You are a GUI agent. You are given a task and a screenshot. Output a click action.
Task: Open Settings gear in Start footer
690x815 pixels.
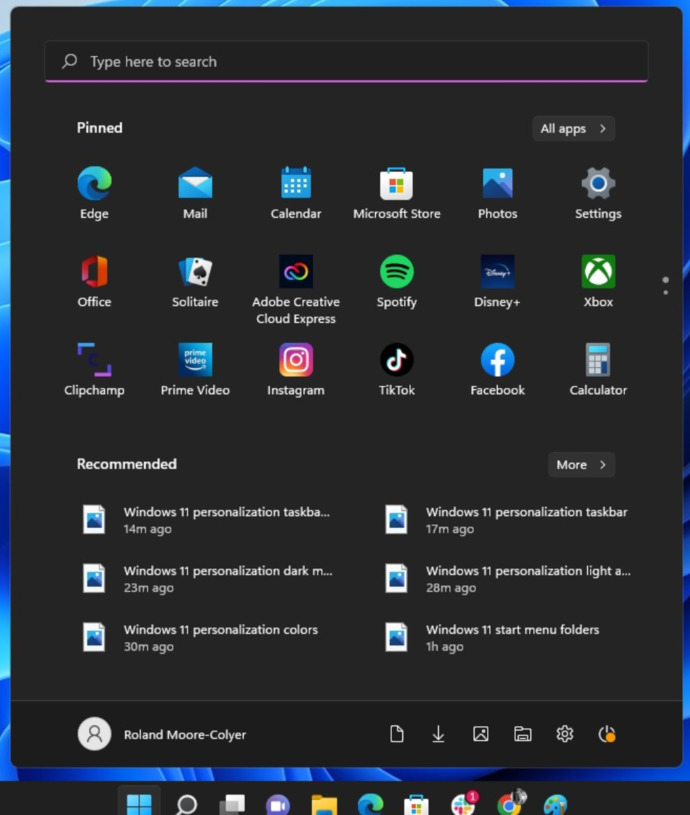point(564,734)
